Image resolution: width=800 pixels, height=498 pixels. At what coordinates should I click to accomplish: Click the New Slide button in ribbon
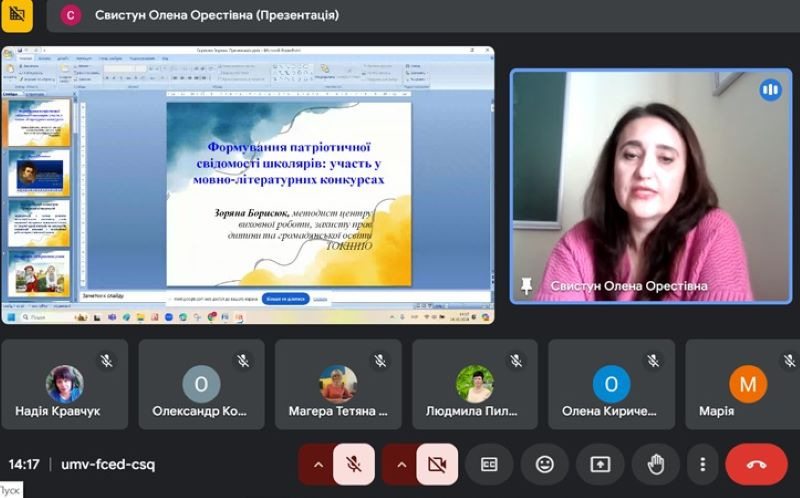pos(65,72)
